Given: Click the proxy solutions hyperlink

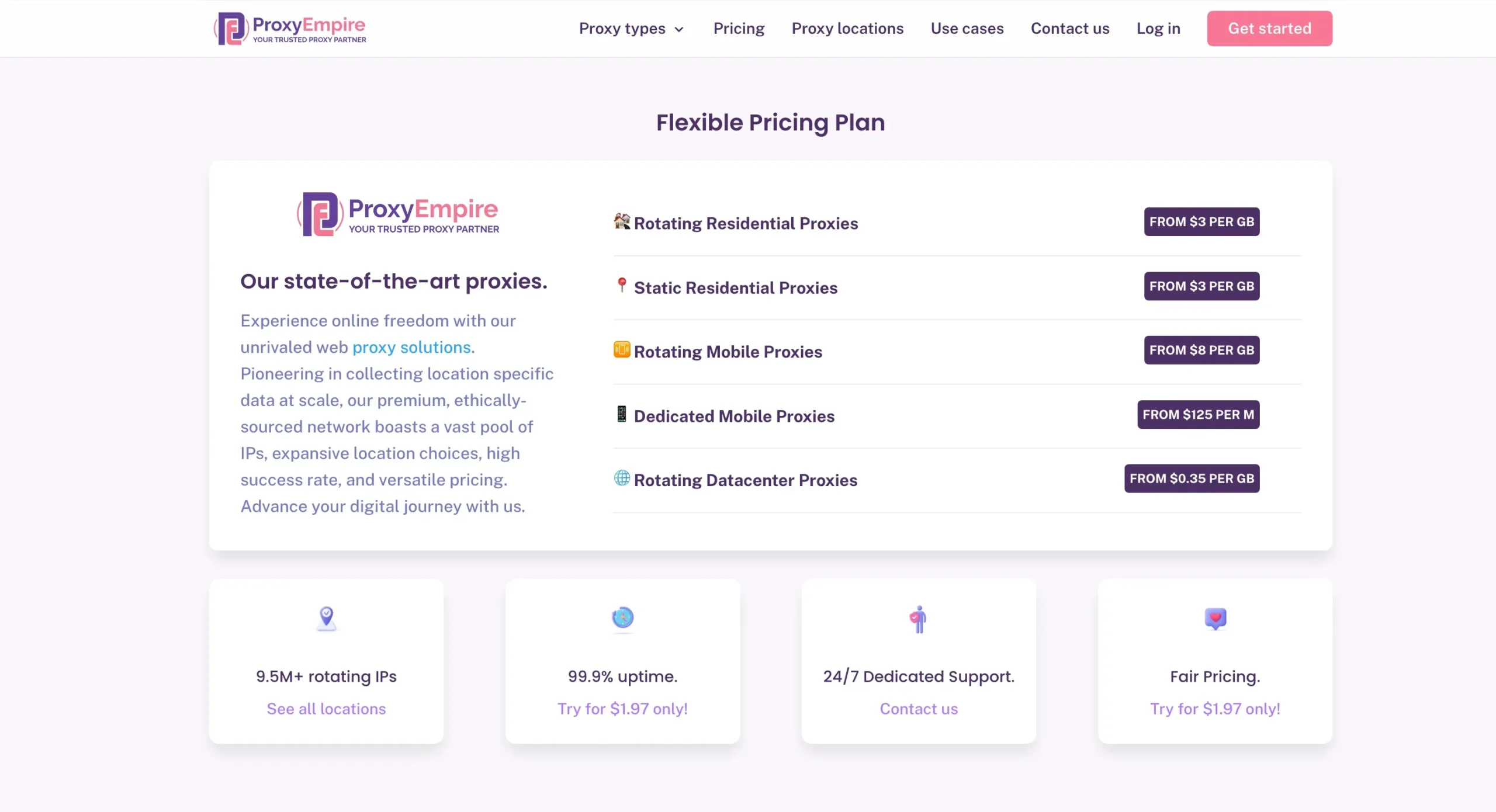Looking at the screenshot, I should click(411, 346).
